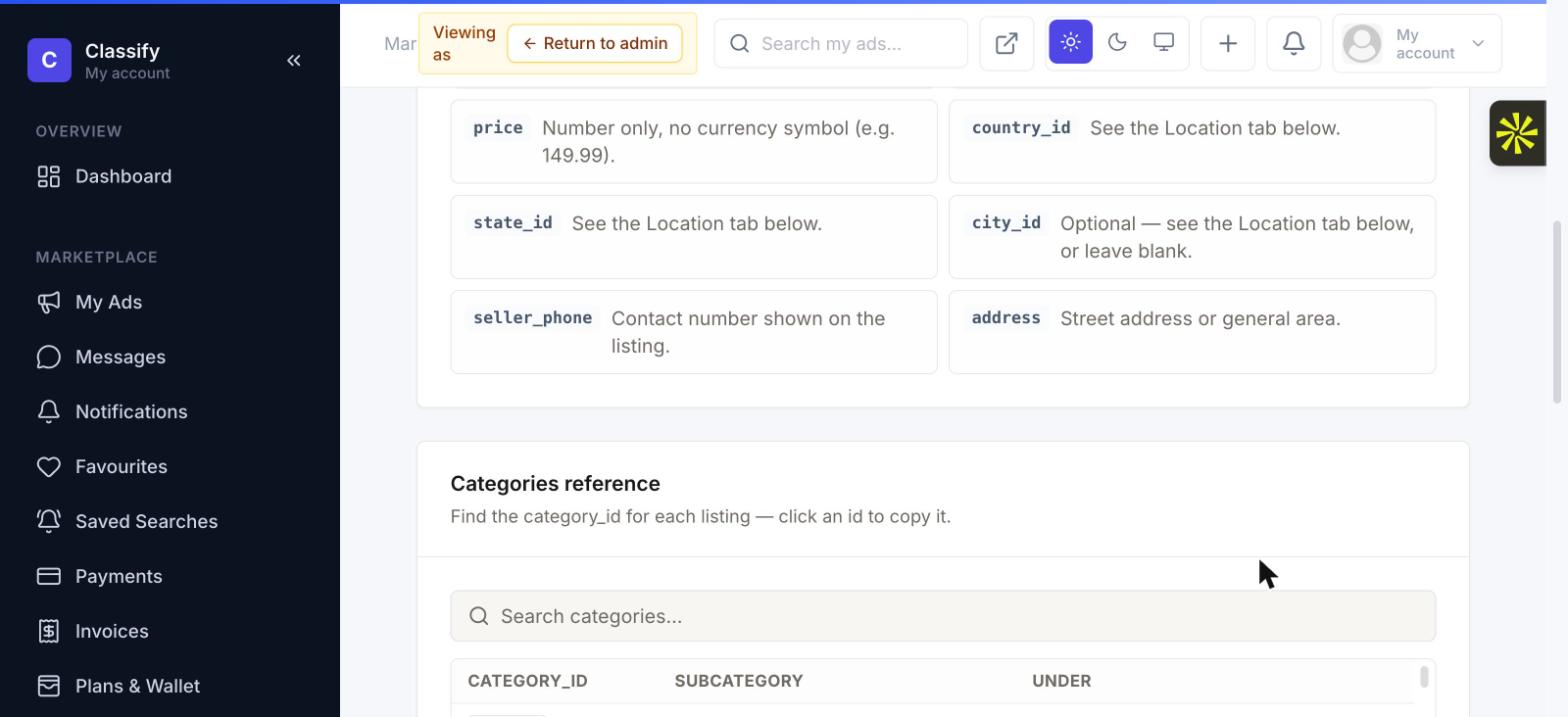Click the account avatar icon
This screenshot has width=1568, height=717.
coord(1362,44)
